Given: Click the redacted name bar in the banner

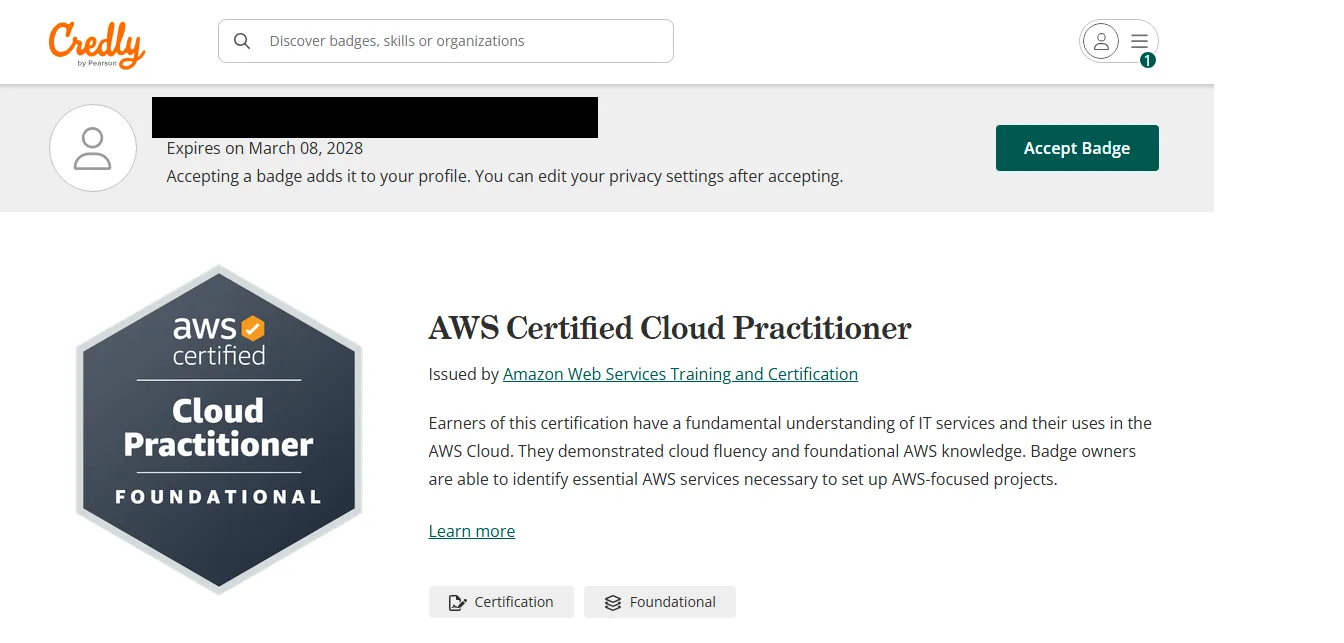Looking at the screenshot, I should click(x=375, y=117).
